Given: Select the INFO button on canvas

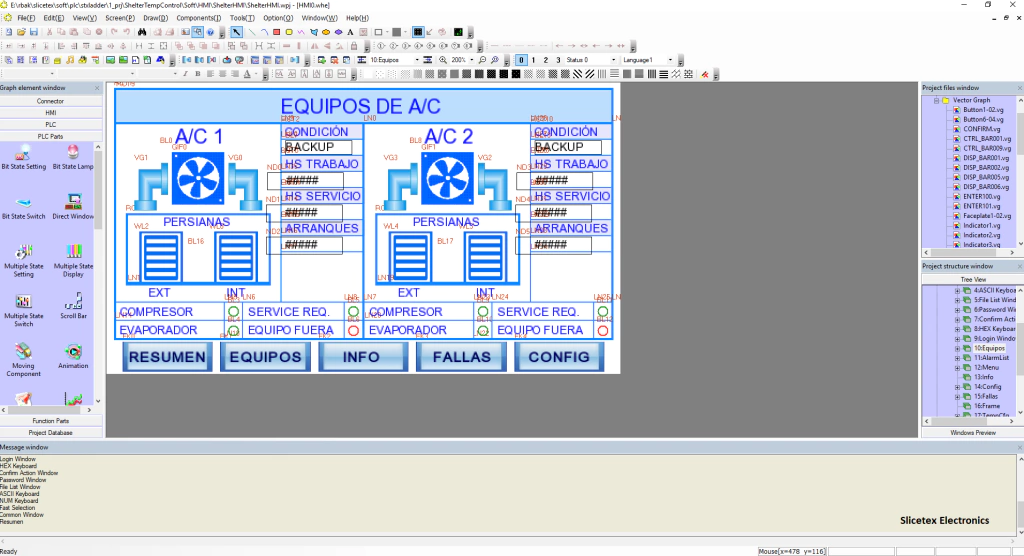Looking at the screenshot, I should (363, 357).
